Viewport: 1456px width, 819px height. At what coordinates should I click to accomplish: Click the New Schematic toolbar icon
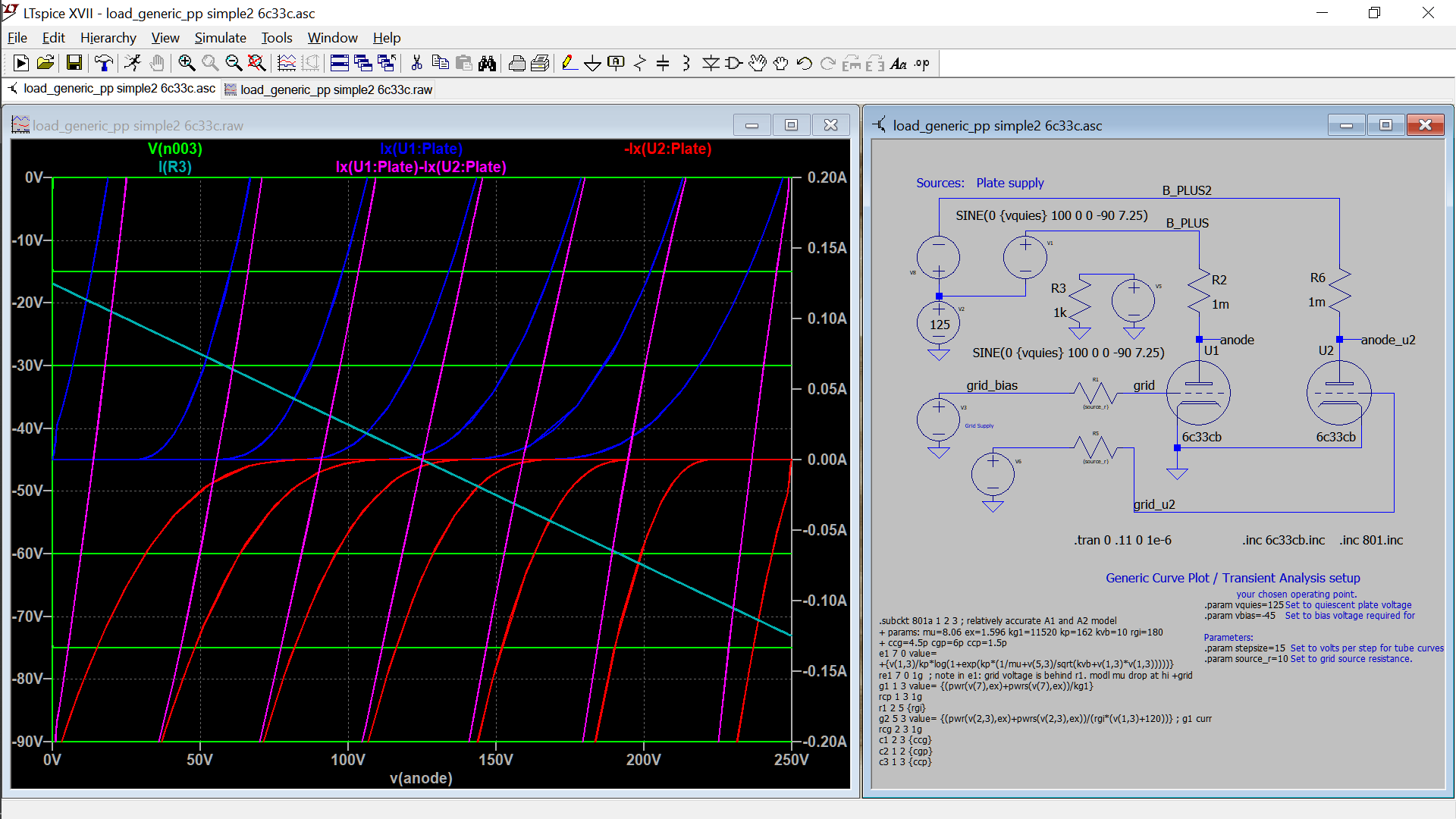click(x=21, y=64)
